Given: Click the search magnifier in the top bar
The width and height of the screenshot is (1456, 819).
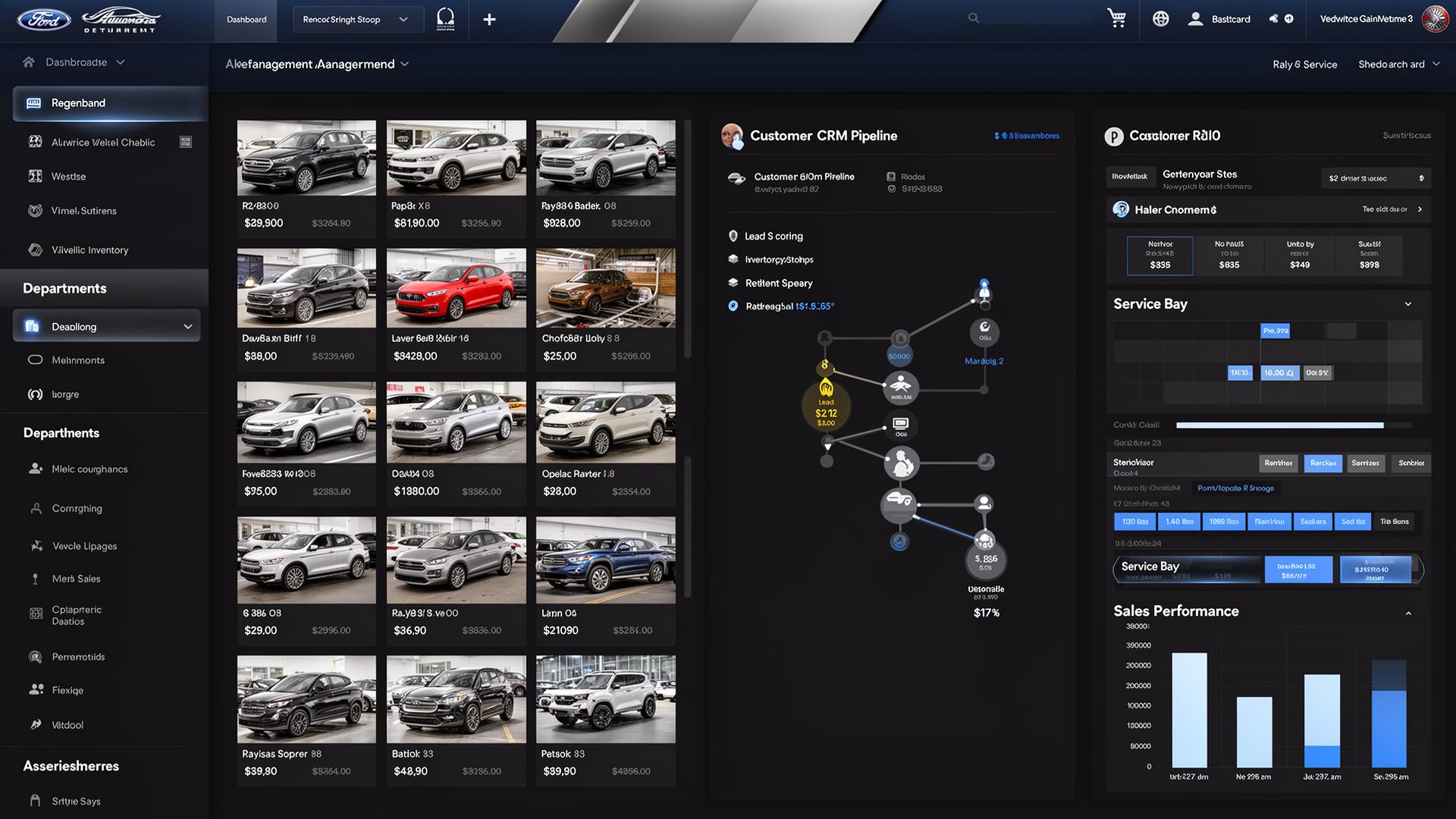Looking at the screenshot, I should pyautogui.click(x=973, y=17).
